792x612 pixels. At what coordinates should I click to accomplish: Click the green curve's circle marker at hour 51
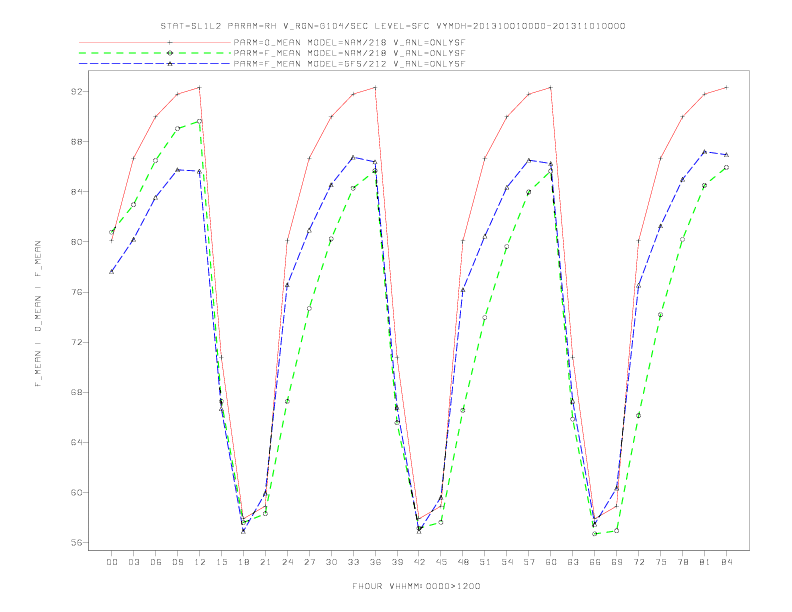click(485, 318)
